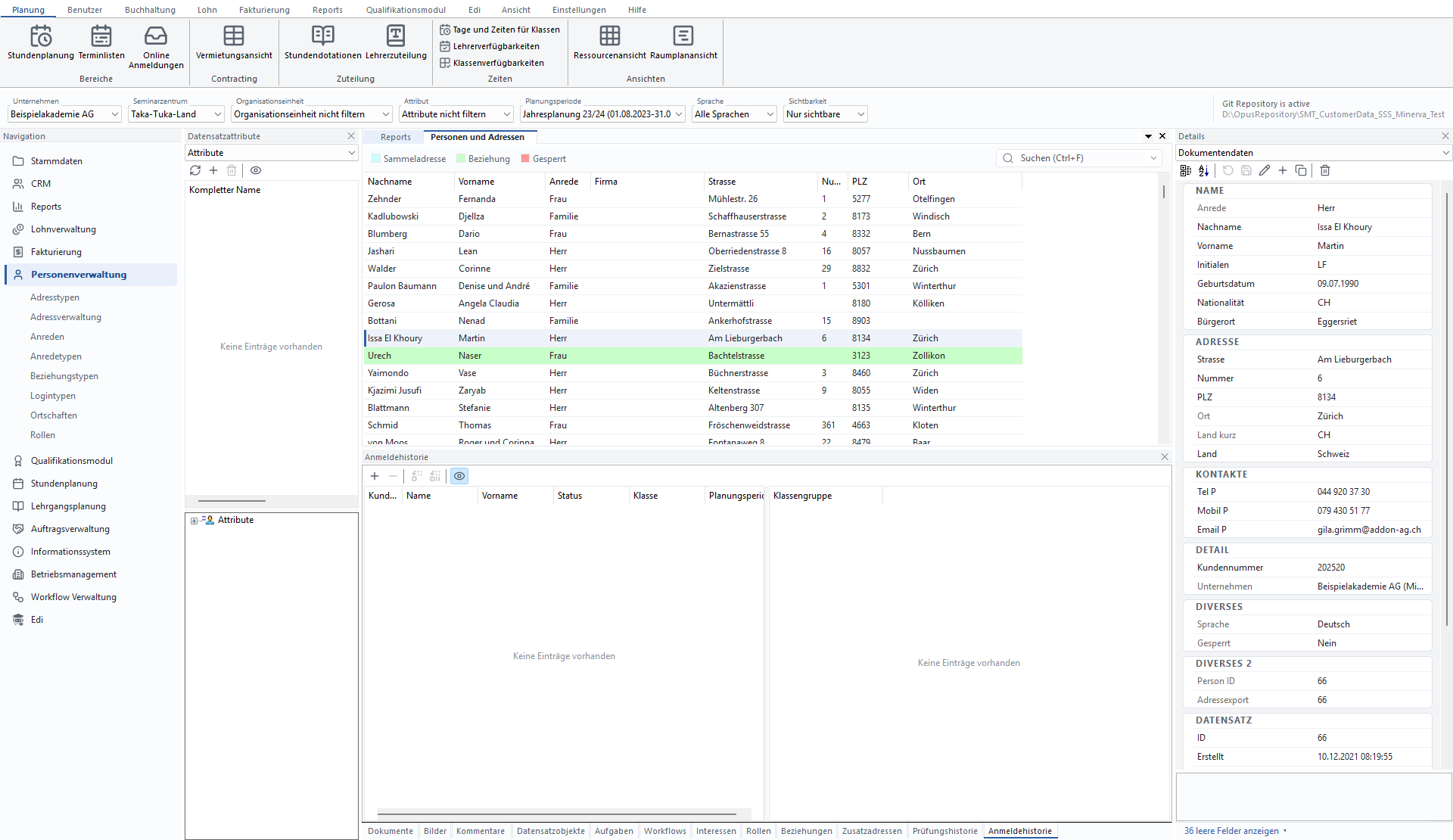Open the Unternehmen dropdown
This screenshot has height=840, width=1453.
[64, 114]
